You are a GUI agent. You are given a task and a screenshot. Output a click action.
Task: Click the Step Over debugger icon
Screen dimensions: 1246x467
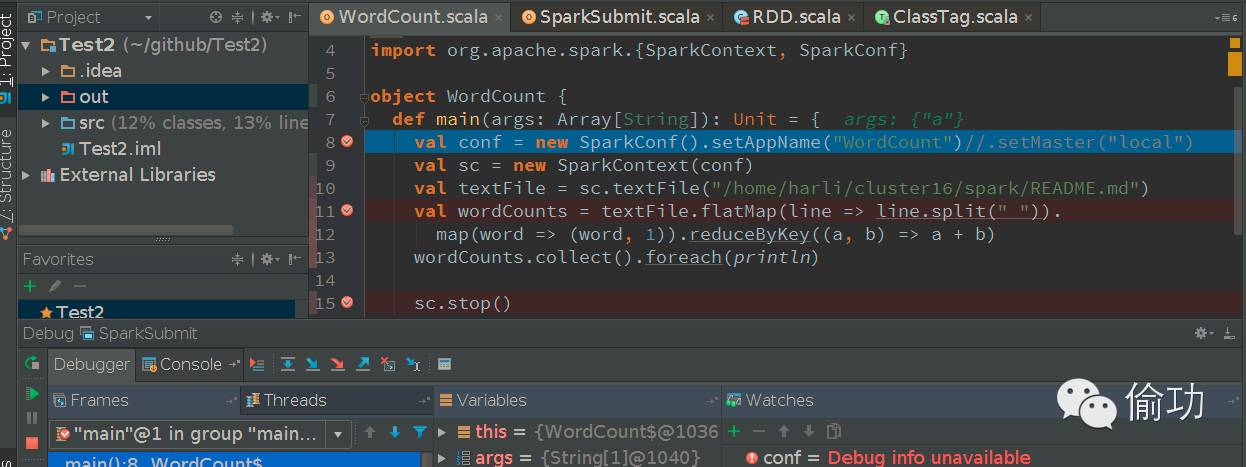[x=288, y=364]
